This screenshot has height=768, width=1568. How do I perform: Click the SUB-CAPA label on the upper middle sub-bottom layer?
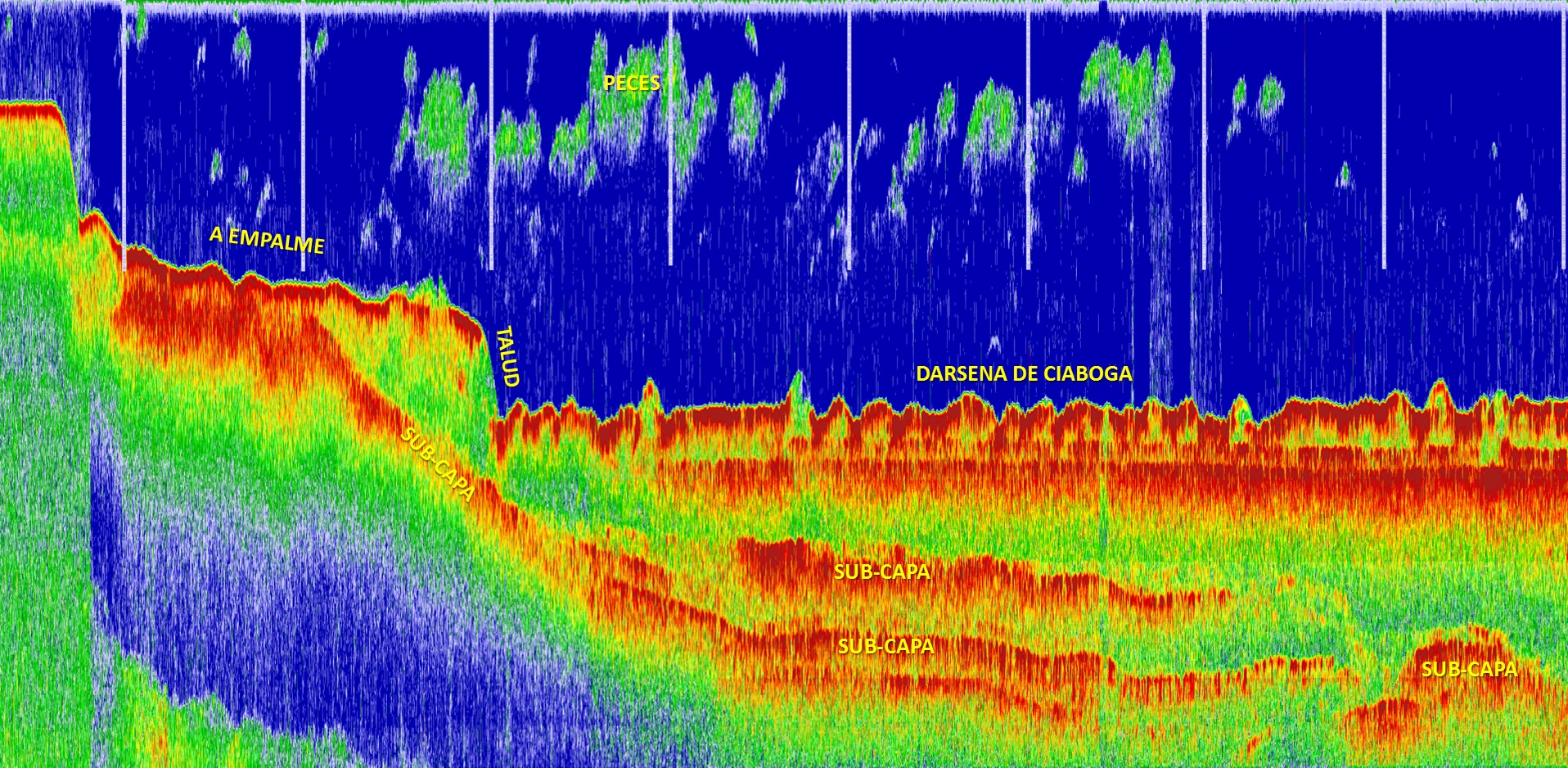(881, 571)
